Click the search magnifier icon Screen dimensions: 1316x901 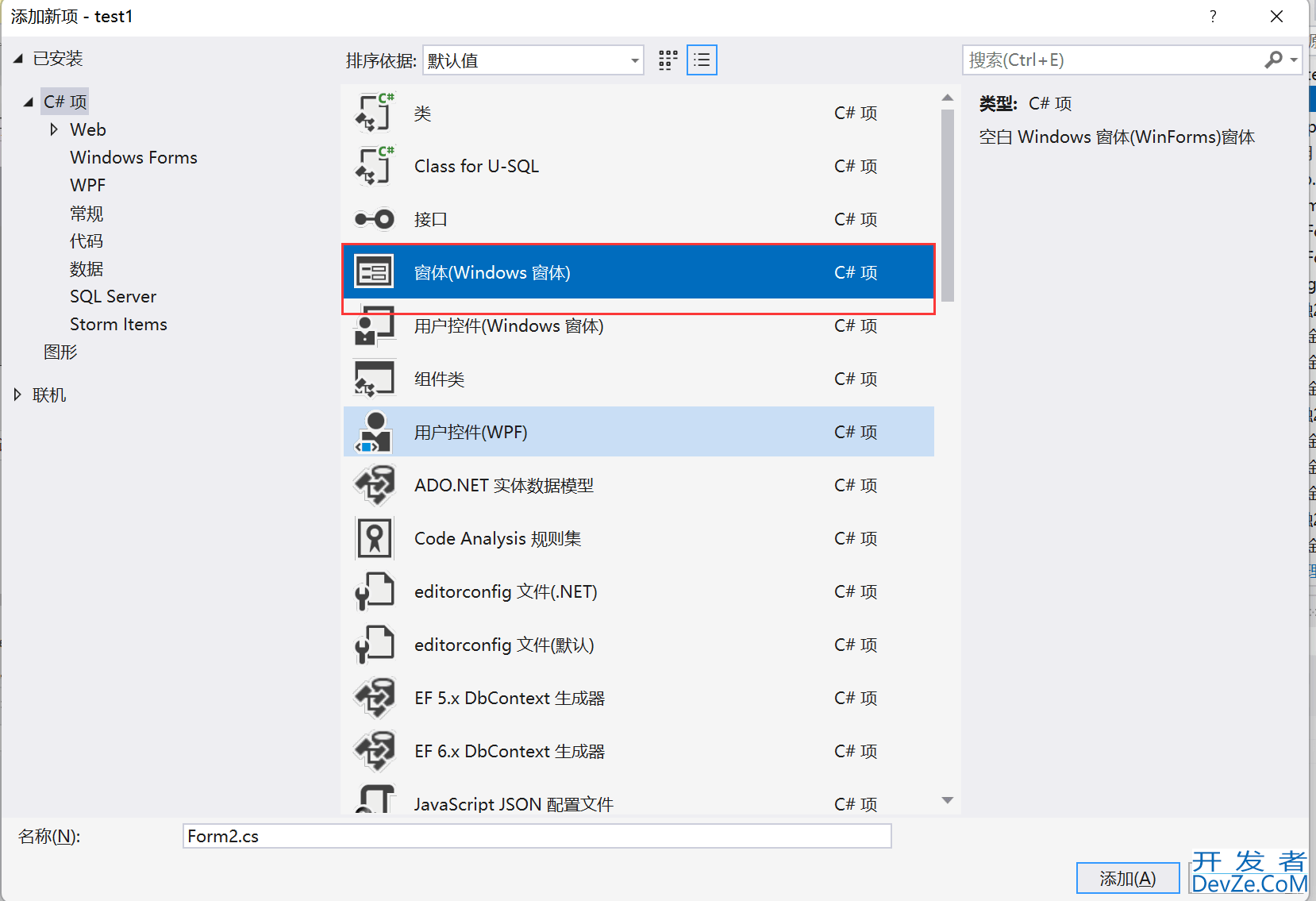(1273, 60)
